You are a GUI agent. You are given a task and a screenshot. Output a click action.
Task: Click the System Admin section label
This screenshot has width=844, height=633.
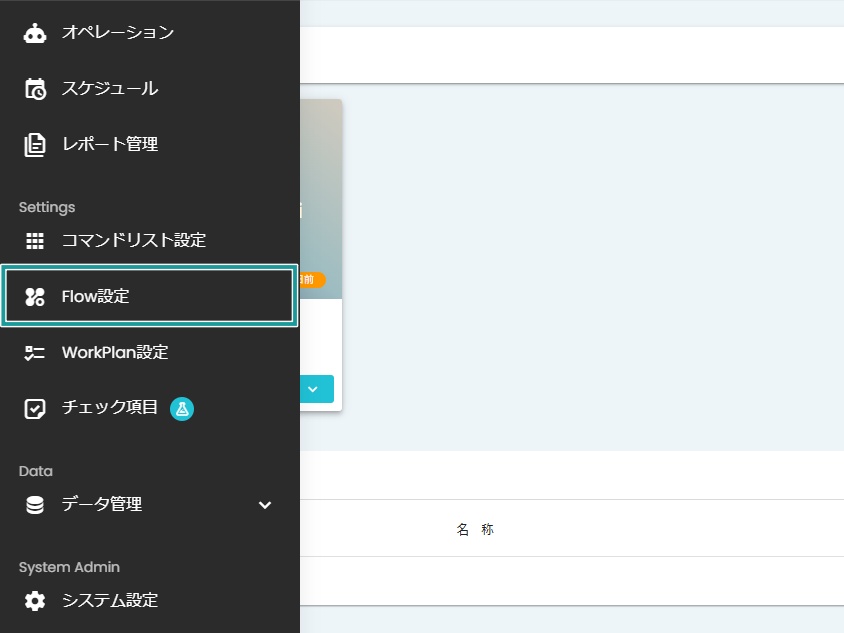pyautogui.click(x=69, y=567)
